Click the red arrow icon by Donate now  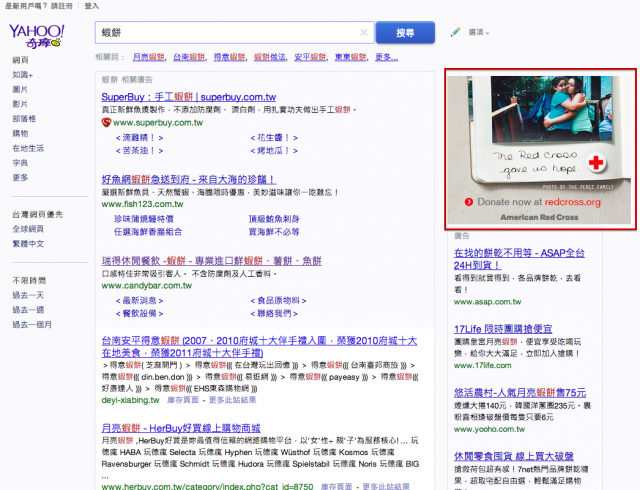coord(469,202)
